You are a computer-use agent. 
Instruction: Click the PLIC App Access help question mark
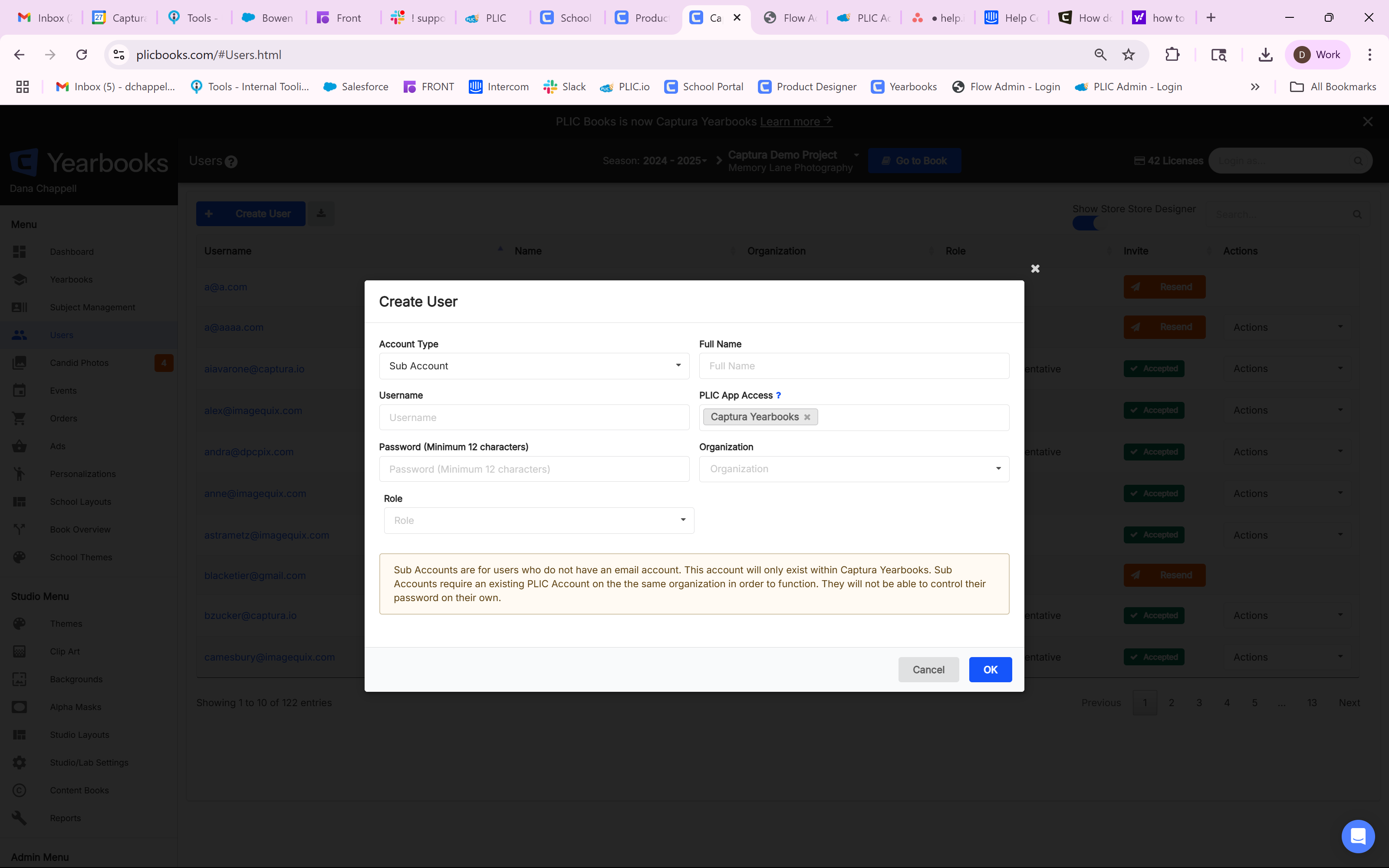pyautogui.click(x=778, y=395)
